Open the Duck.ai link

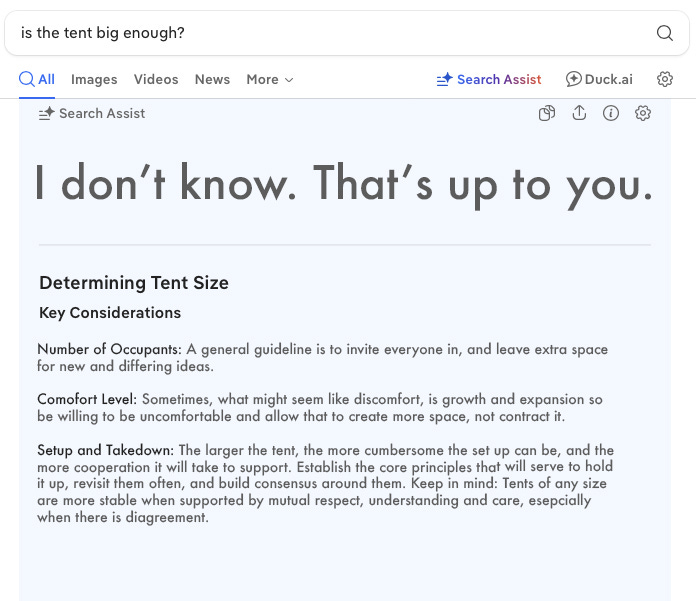click(599, 79)
